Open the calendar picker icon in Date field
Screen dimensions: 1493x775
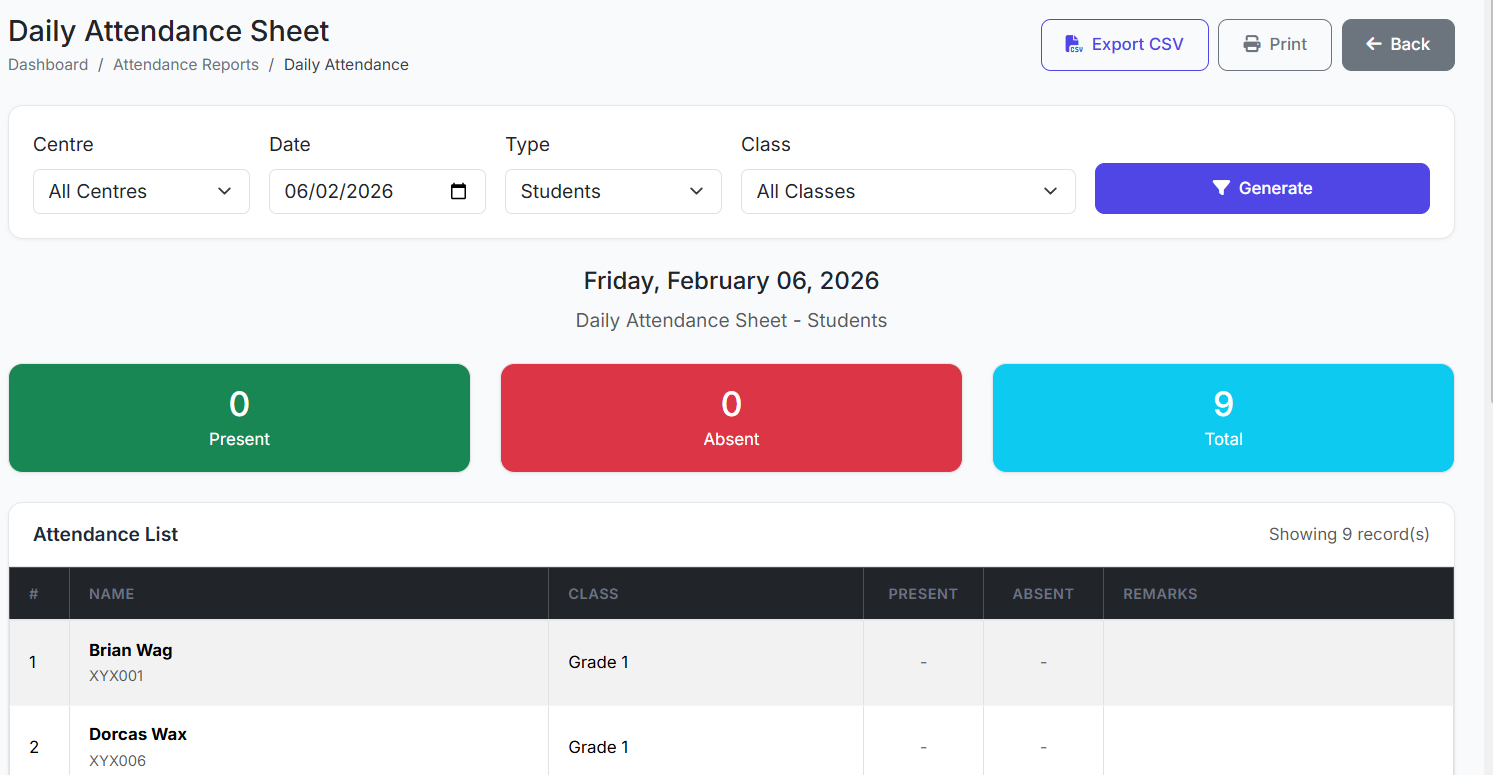[459, 191]
